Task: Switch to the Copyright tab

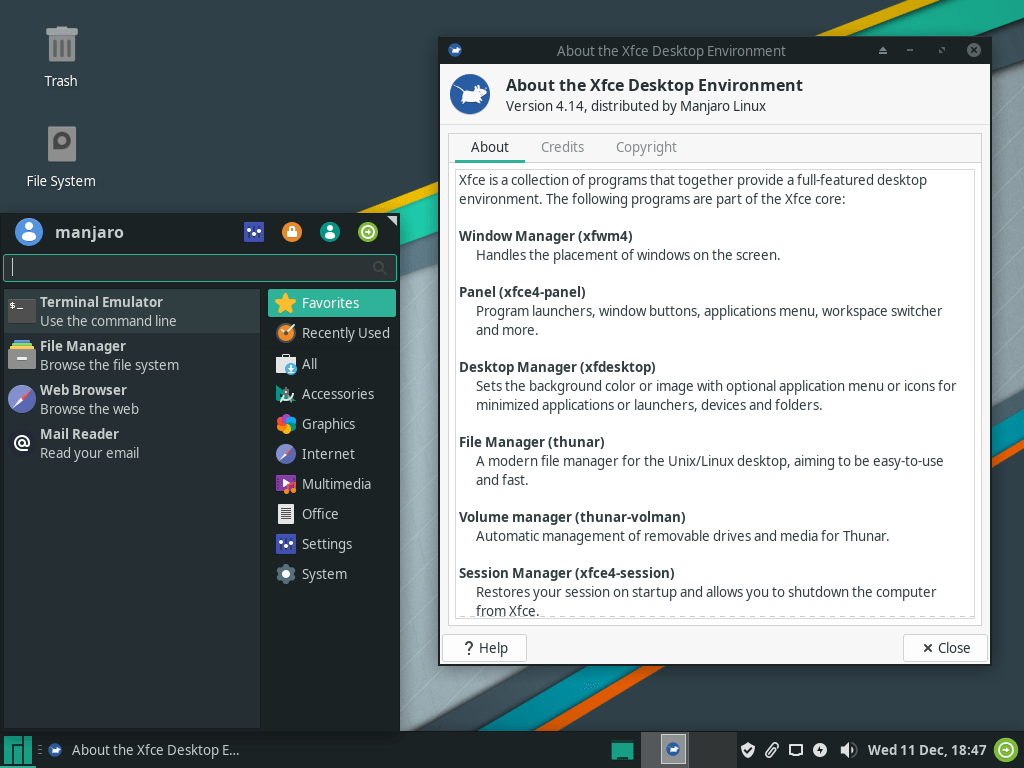Action: point(646,147)
